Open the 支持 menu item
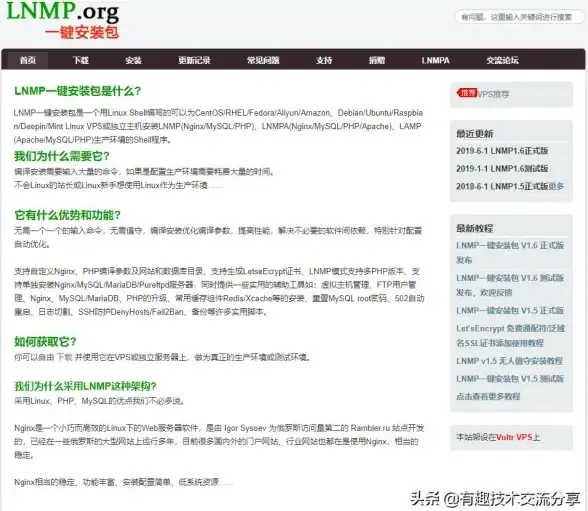The width and height of the screenshot is (588, 511). [324, 60]
